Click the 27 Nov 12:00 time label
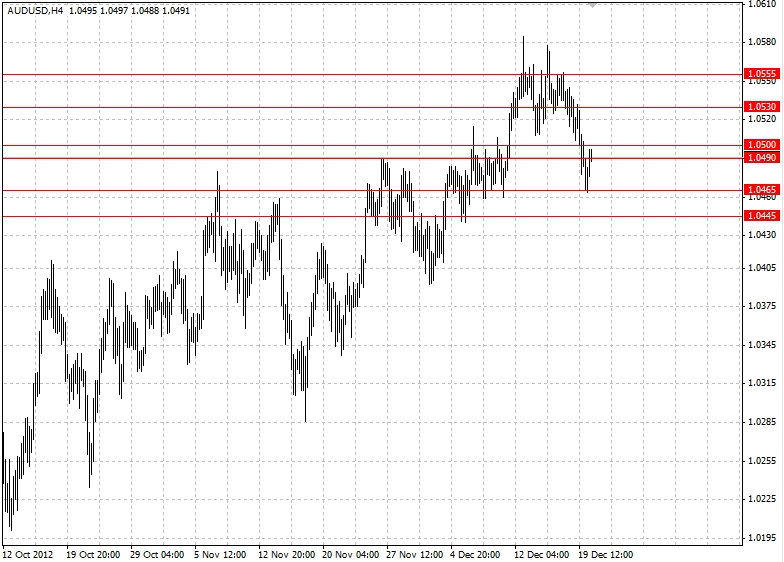This screenshot has width=784, height=562. pos(414,554)
